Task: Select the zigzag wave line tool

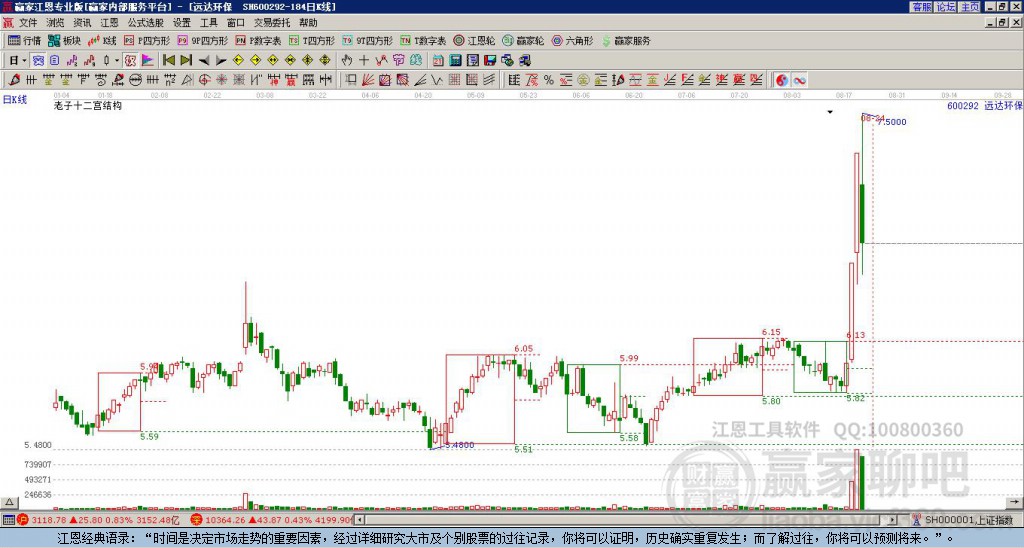Action: point(437,80)
